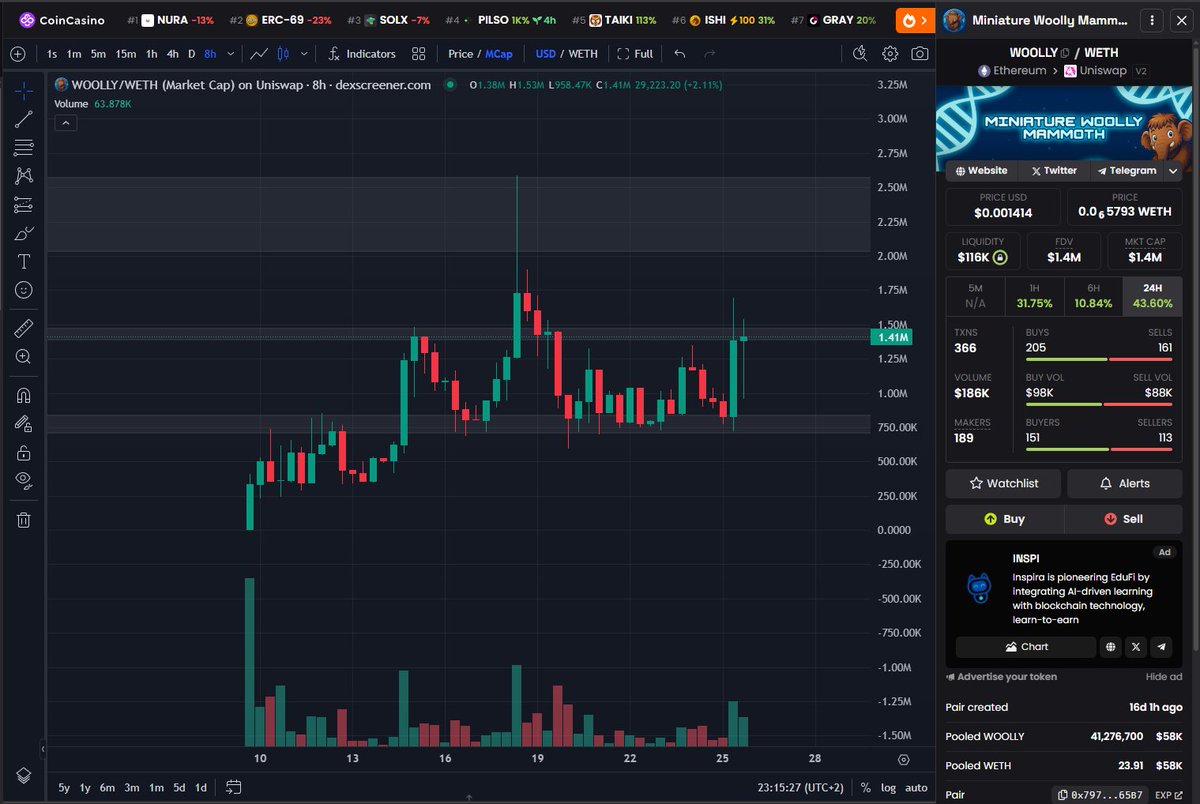This screenshot has height=804, width=1200.
Task: Open the Indicators dialog
Action: [x=362, y=54]
